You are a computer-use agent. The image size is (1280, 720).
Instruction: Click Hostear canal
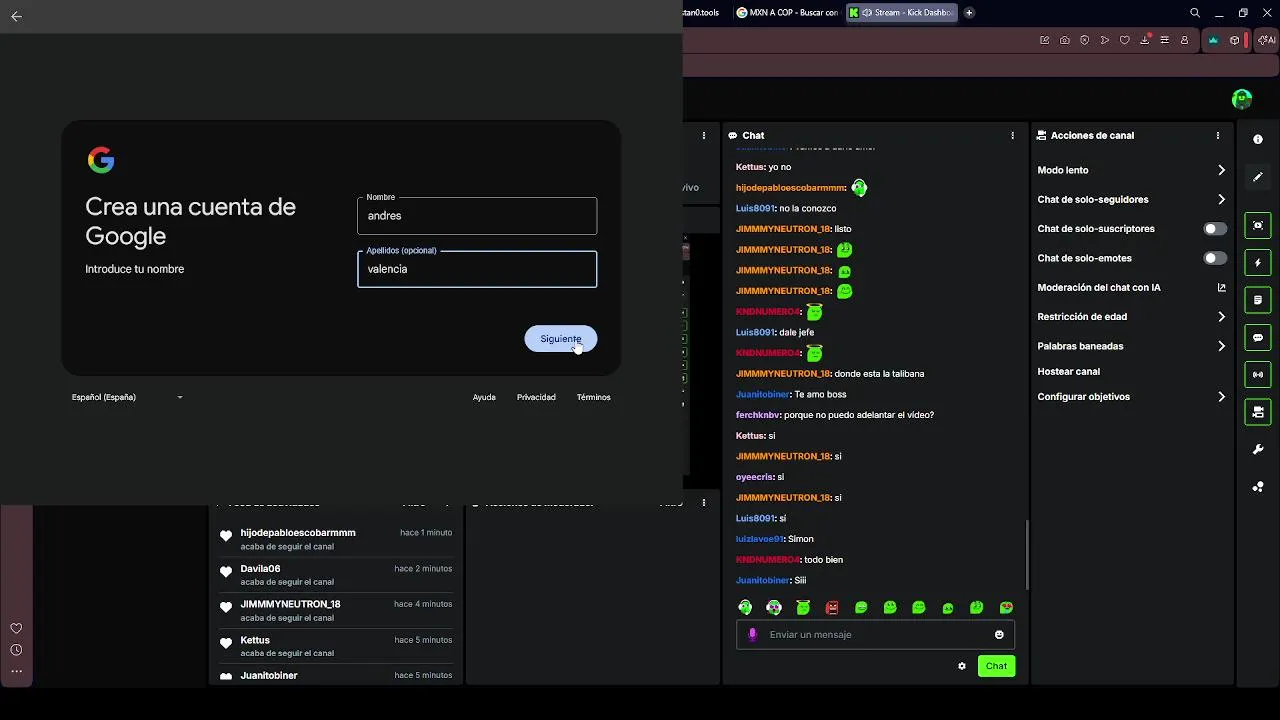1068,371
